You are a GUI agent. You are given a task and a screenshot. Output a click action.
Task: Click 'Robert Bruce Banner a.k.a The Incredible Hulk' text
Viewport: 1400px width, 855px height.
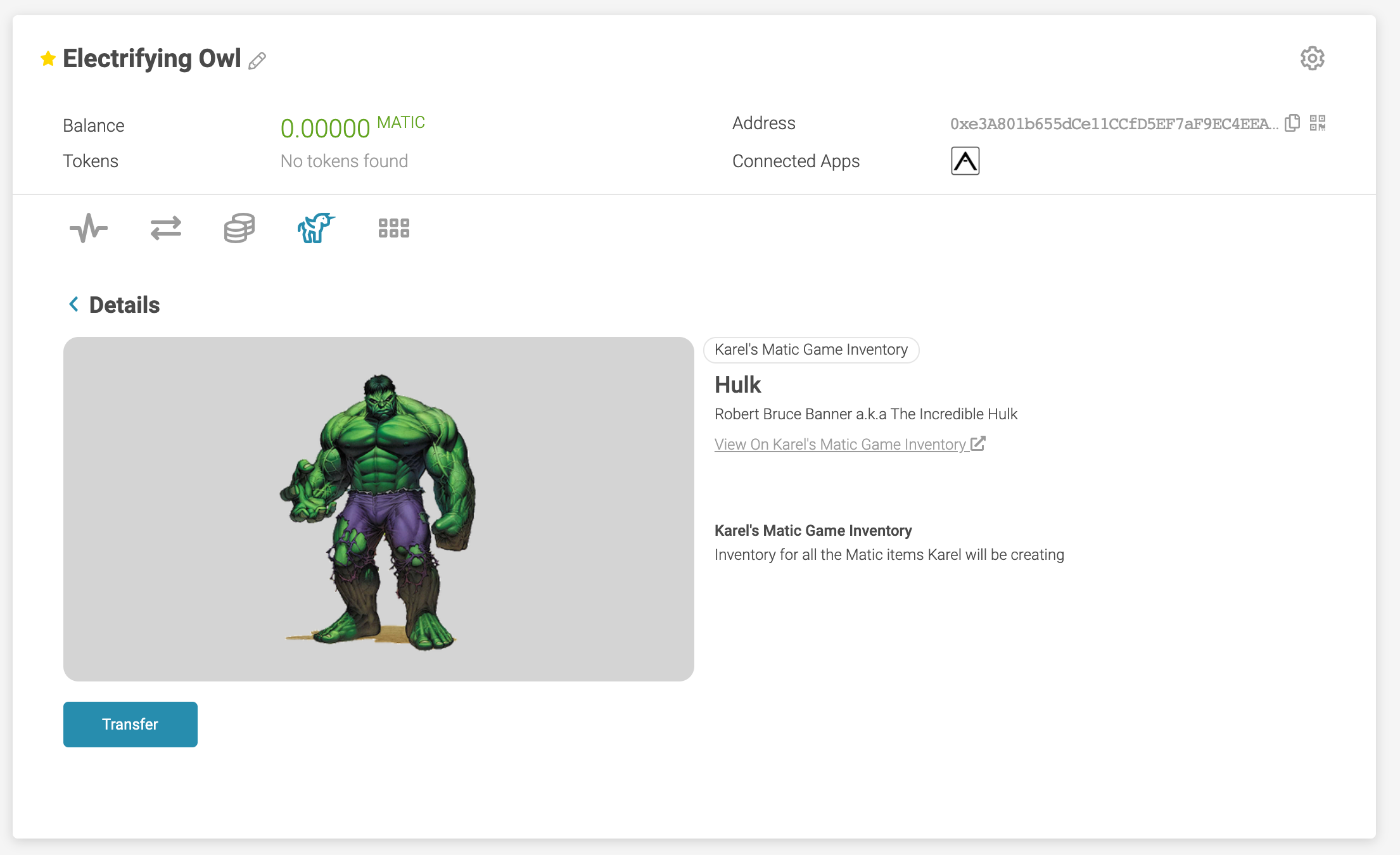pos(866,414)
